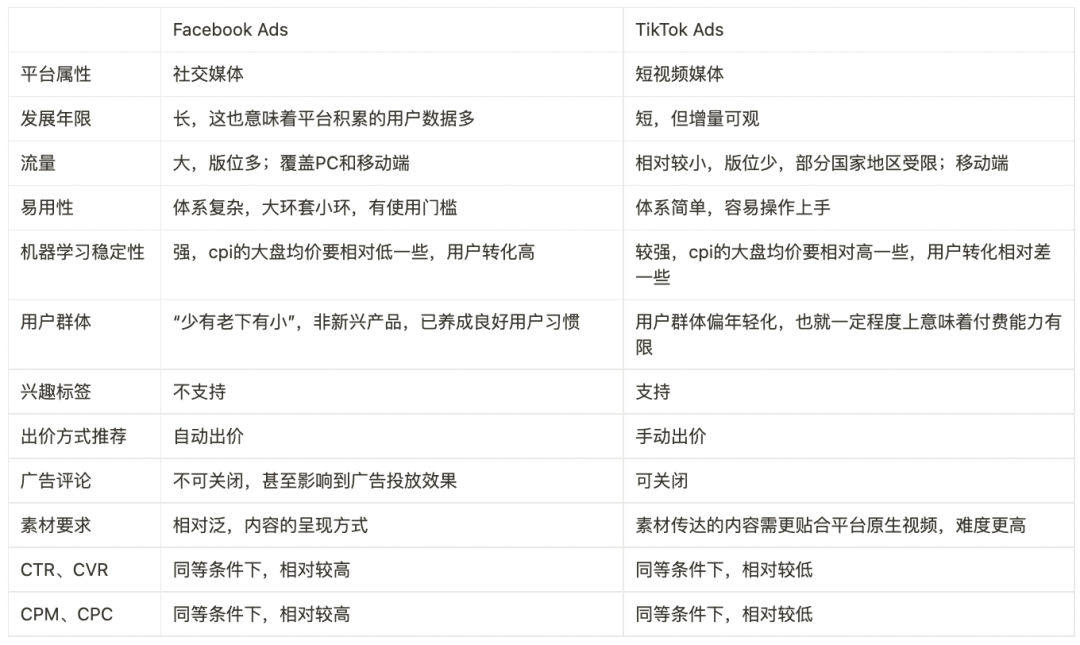This screenshot has width=1080, height=645.
Task: Click the Facebook Ads column header
Action: [x=230, y=30]
